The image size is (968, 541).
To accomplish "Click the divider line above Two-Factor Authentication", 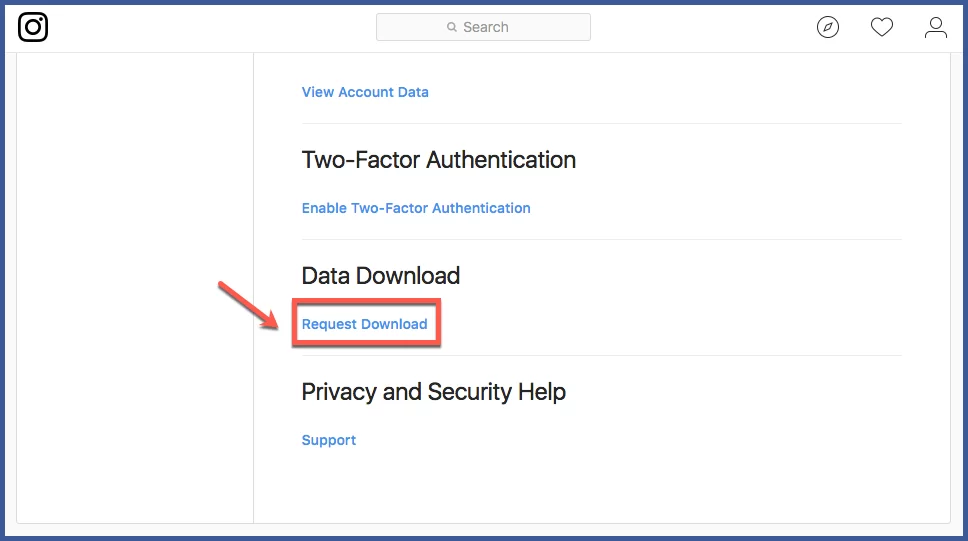I will 601,124.
